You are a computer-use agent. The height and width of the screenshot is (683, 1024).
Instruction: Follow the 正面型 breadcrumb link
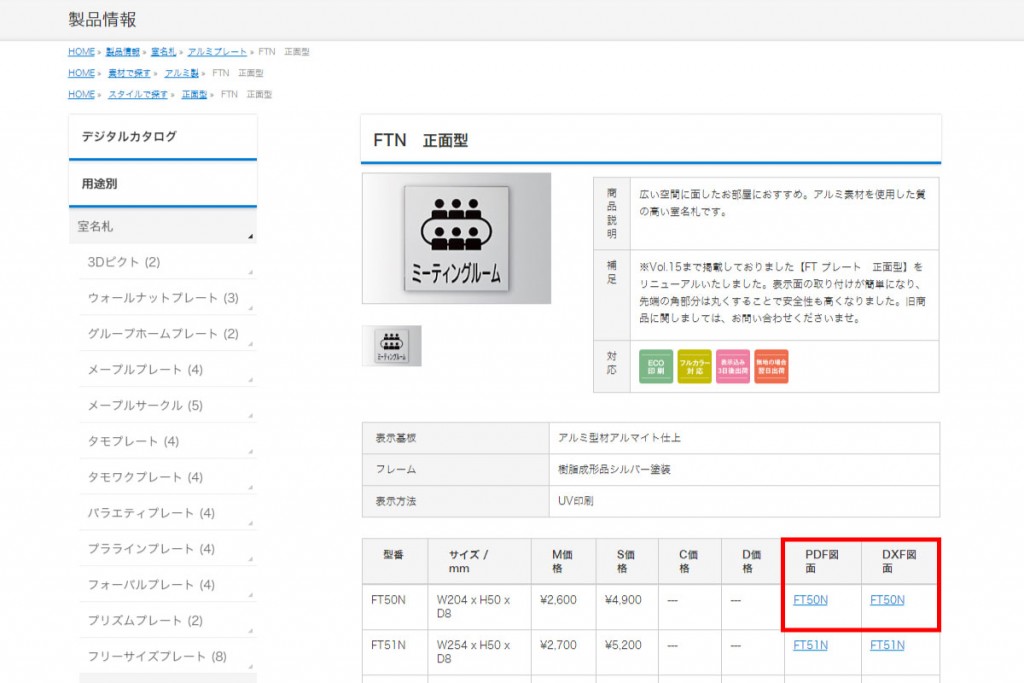(x=194, y=95)
